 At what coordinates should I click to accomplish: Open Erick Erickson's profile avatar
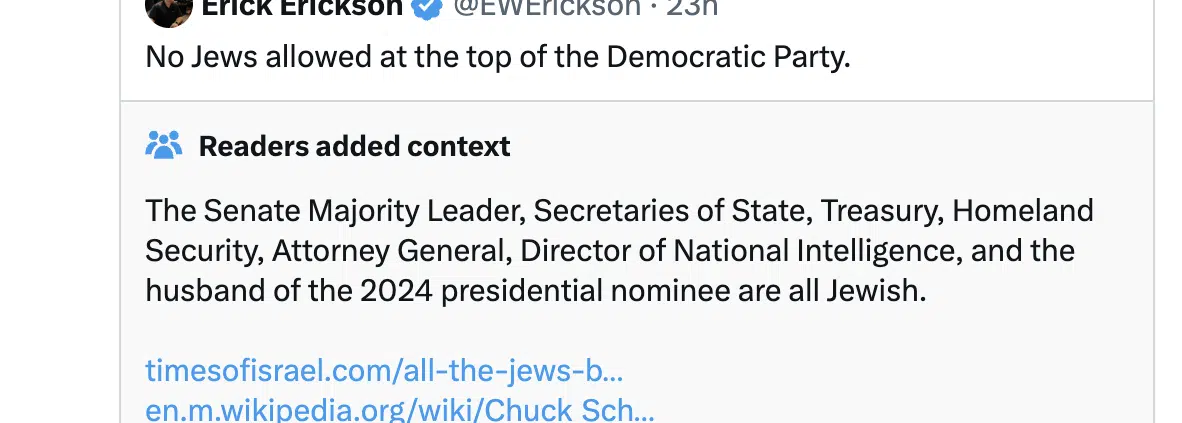[169, 11]
